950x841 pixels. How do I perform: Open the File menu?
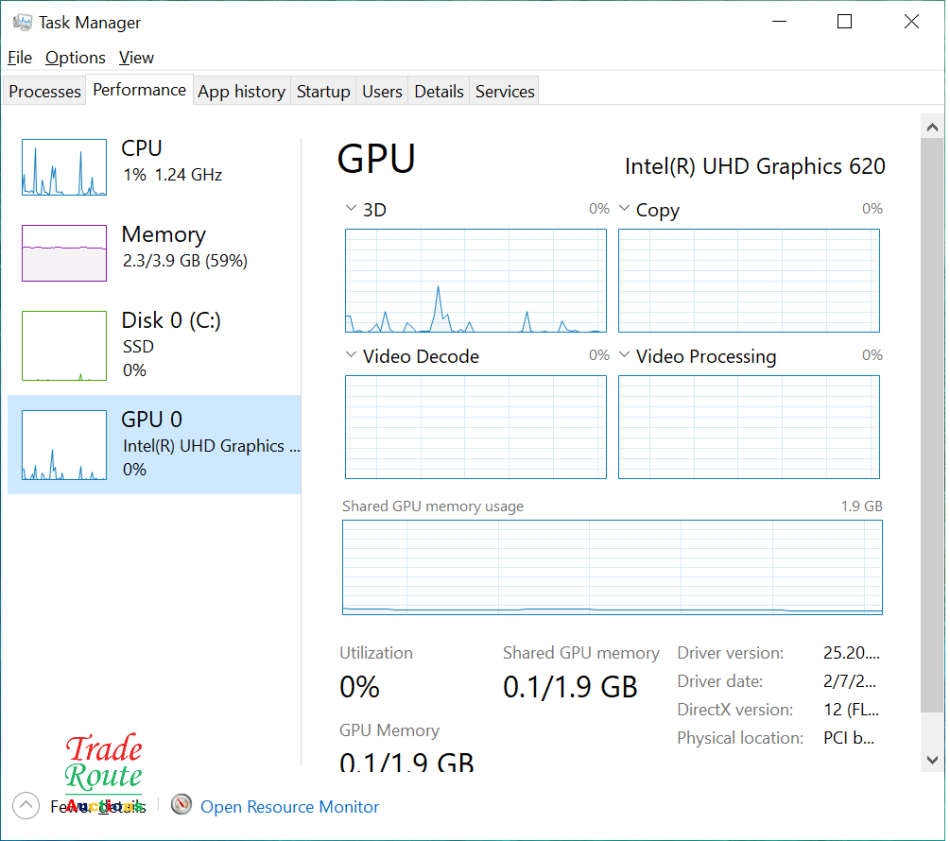(x=19, y=57)
